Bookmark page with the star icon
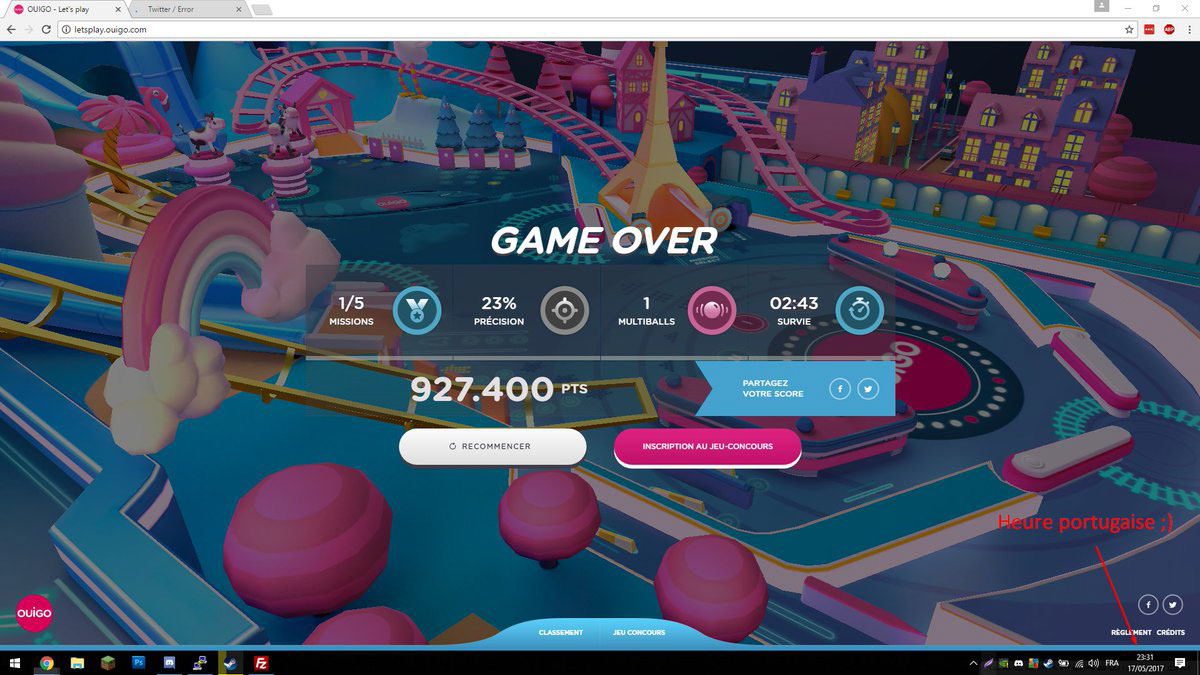The image size is (1200, 675). click(x=1129, y=30)
